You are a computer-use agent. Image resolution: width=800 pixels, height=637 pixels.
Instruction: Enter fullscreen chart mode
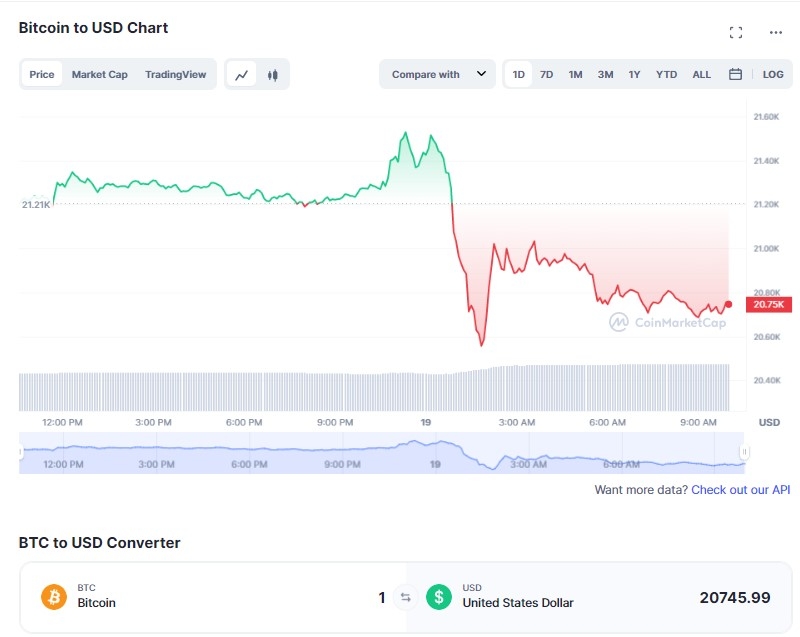click(x=736, y=33)
